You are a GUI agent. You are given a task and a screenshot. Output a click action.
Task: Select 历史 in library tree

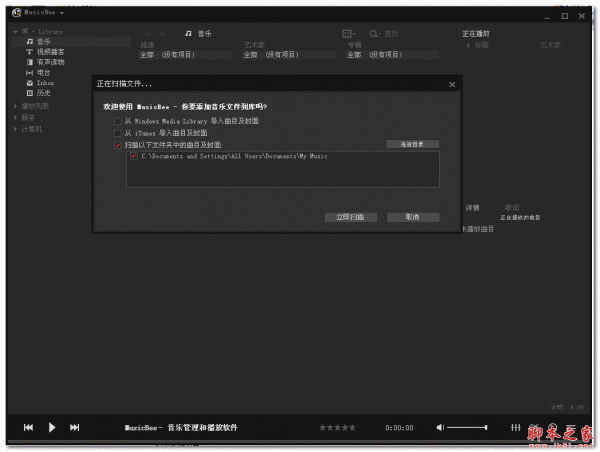43,93
